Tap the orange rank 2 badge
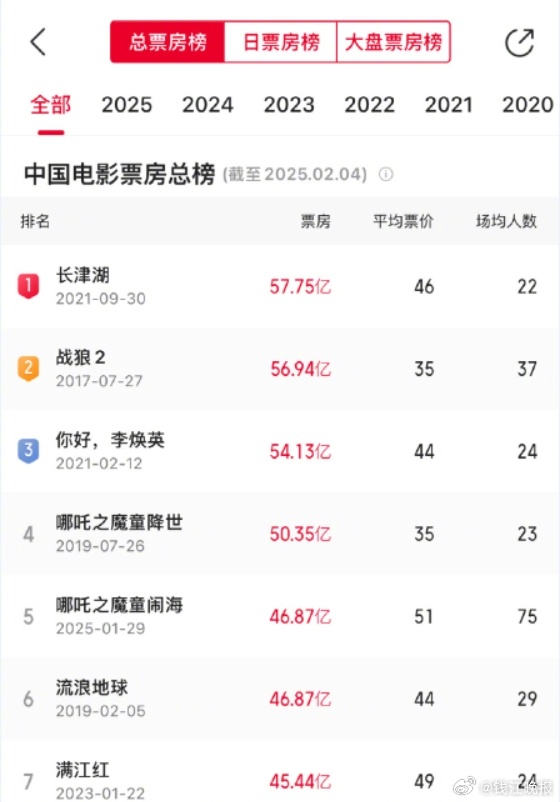 click(29, 368)
